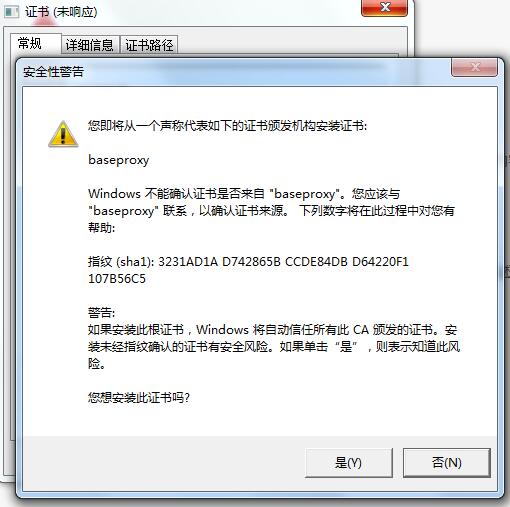Viewport: 510px width, 507px height.
Task: Click the fingerprint remainder 107B56C5
Action: [x=117, y=279]
